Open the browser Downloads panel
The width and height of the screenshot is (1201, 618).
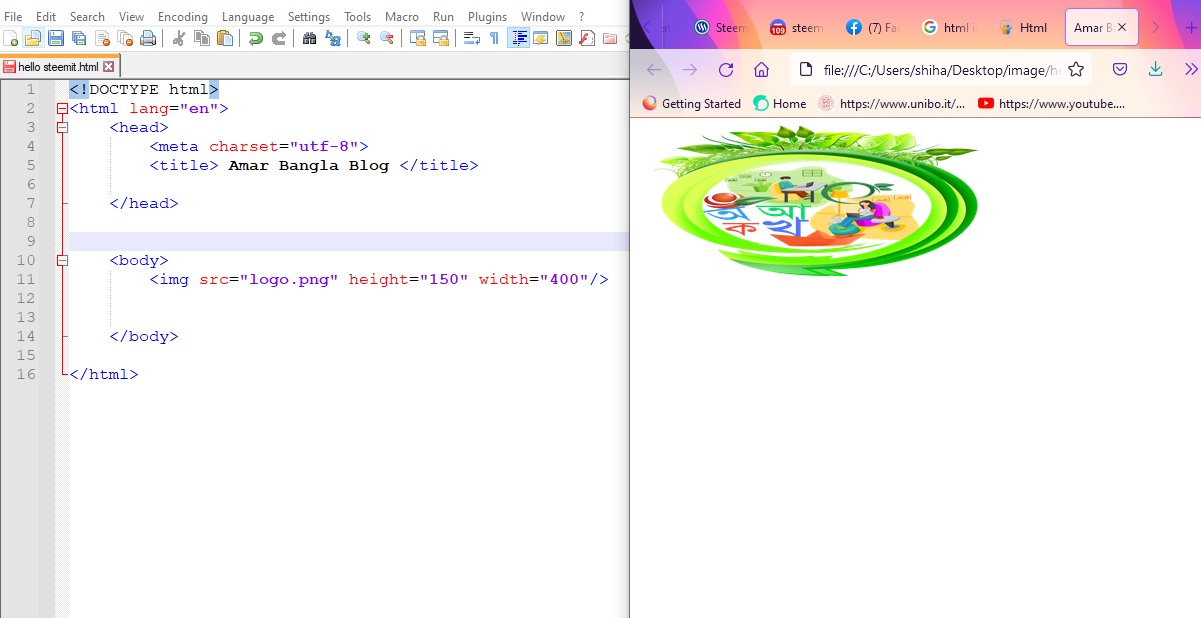(1155, 69)
